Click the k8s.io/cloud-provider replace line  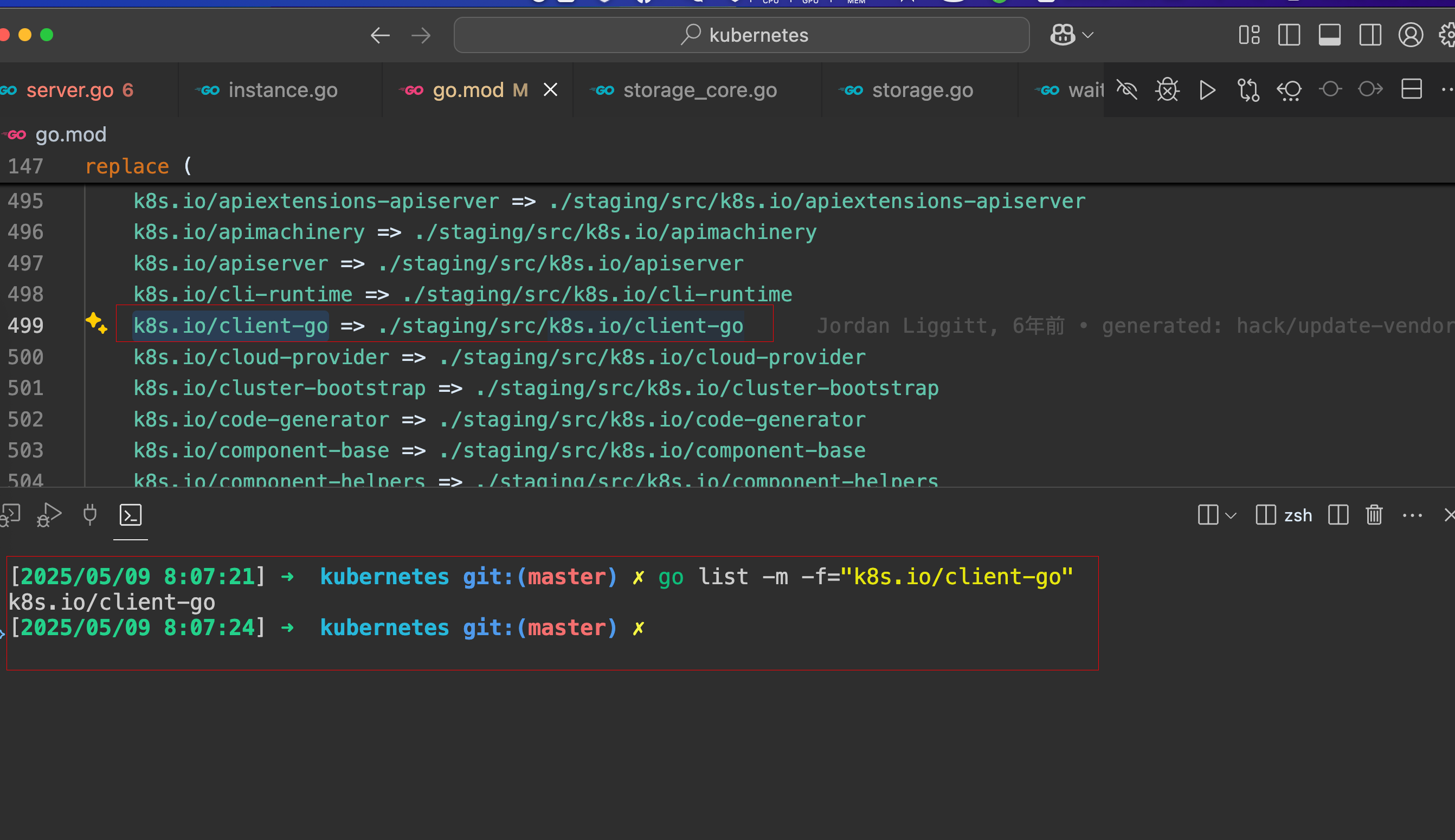click(x=500, y=358)
